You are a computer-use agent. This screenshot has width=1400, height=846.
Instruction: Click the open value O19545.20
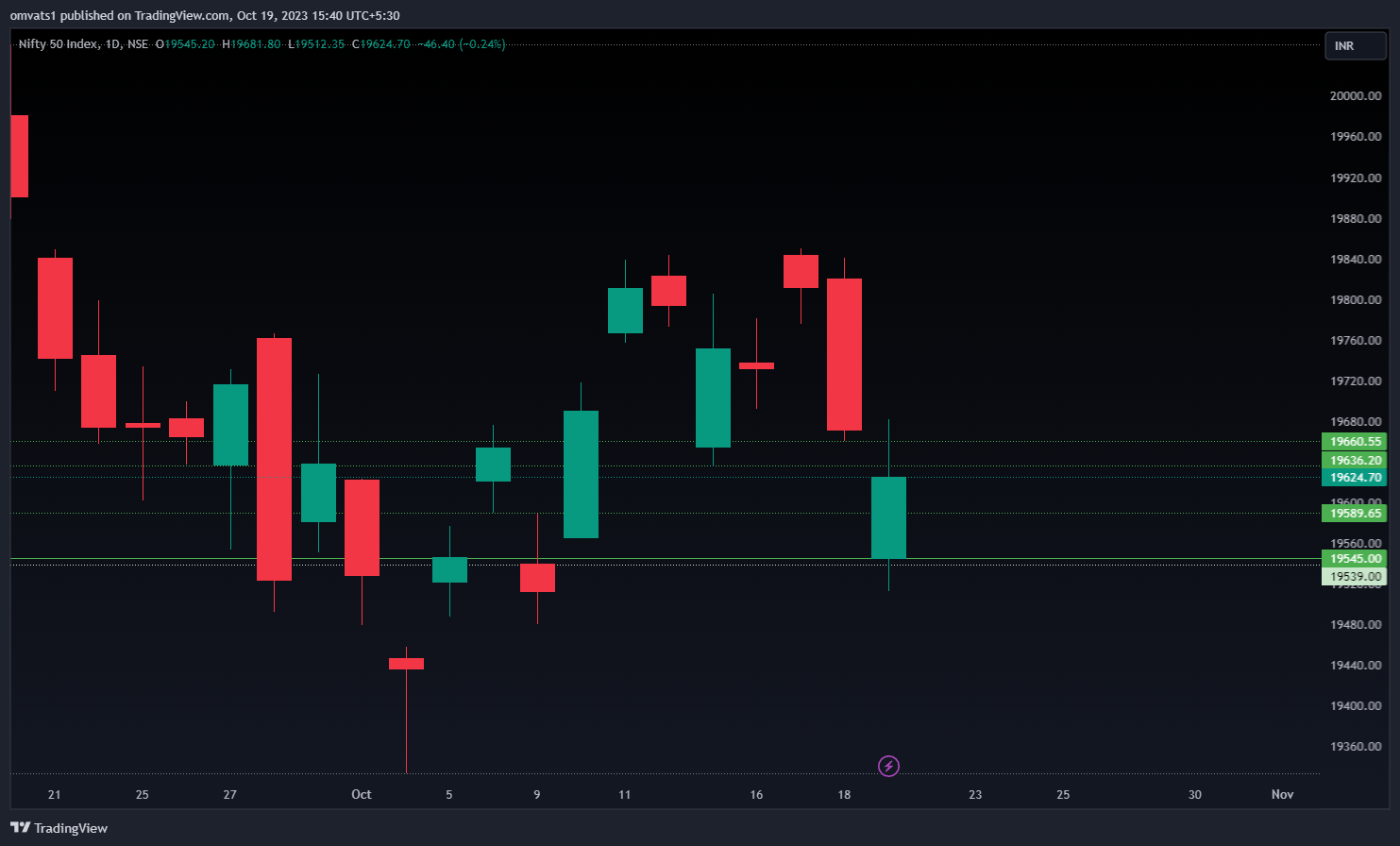pyautogui.click(x=185, y=44)
